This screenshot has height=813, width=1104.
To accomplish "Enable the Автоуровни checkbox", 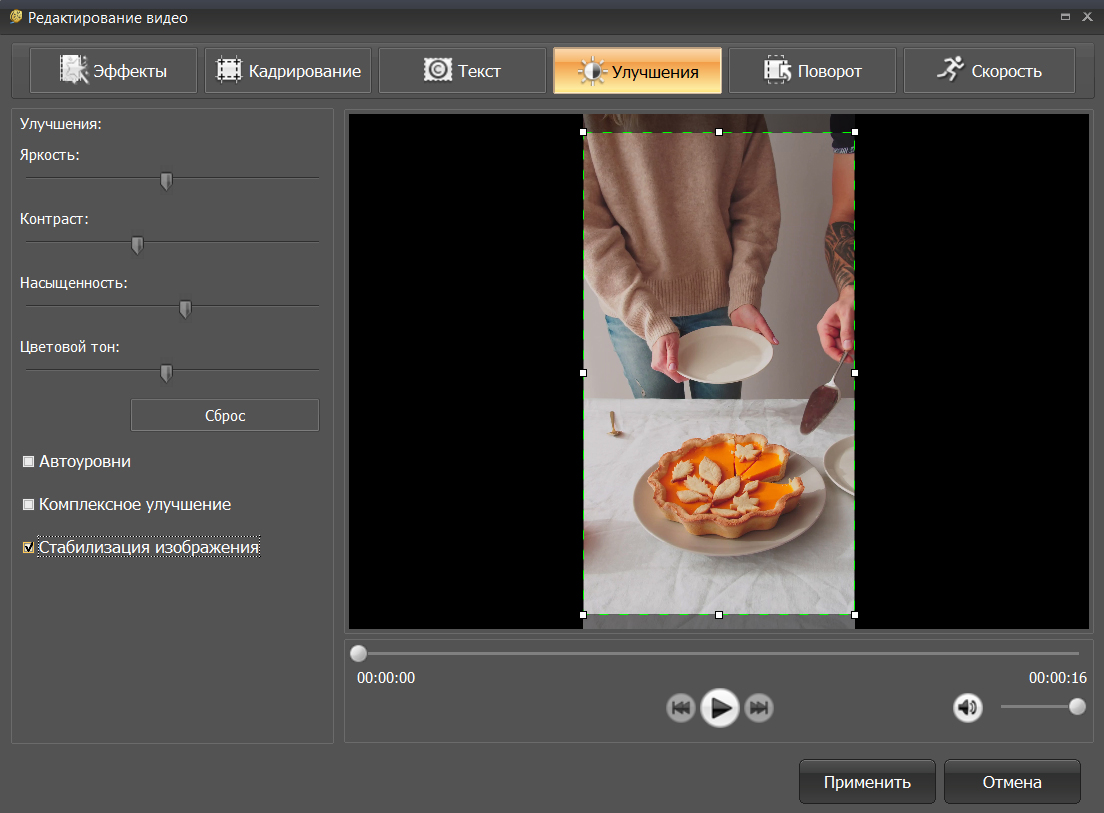I will (28, 462).
